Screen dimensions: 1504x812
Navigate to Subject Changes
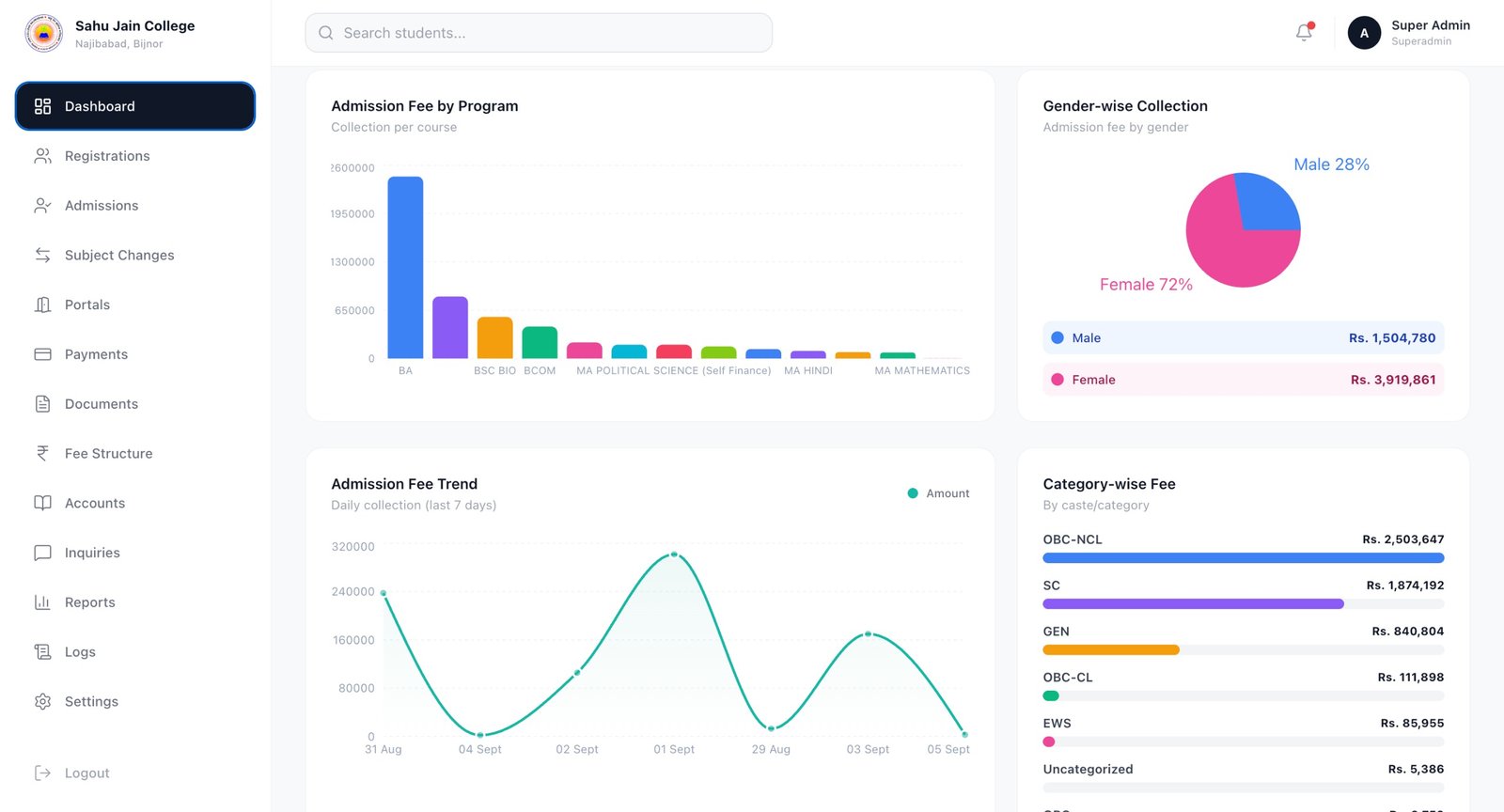pos(135,255)
